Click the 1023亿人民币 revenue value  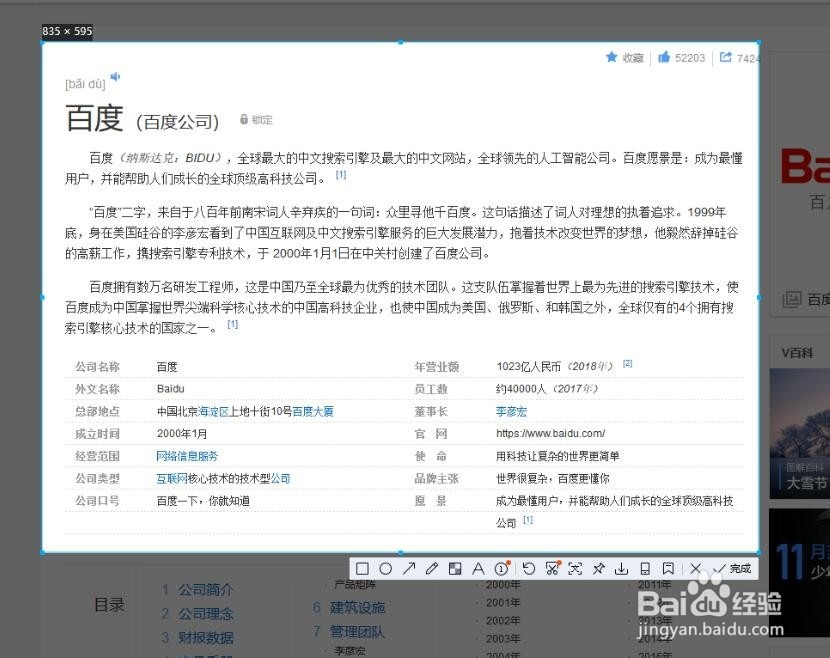point(528,366)
